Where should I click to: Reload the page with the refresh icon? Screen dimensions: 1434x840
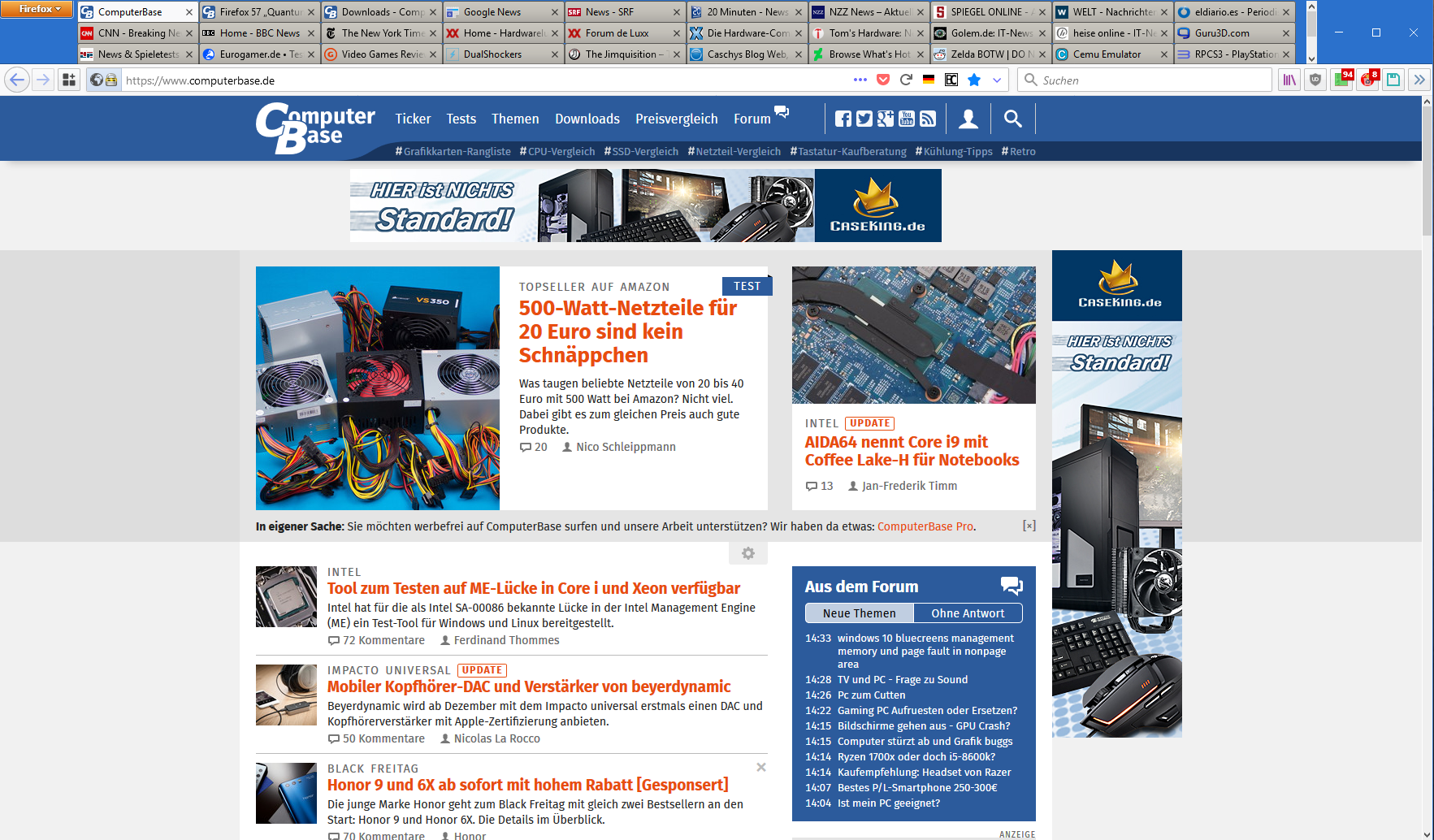pos(906,80)
